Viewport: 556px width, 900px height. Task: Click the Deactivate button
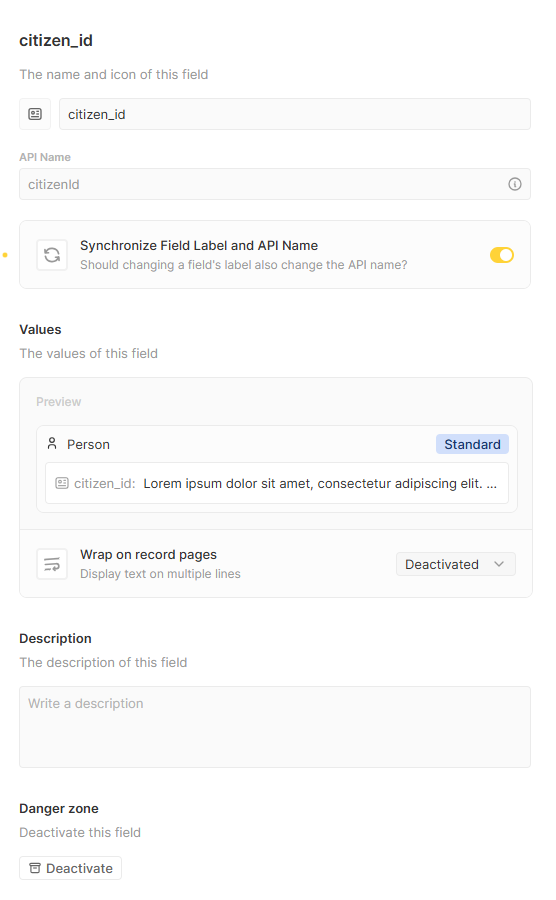[71, 868]
